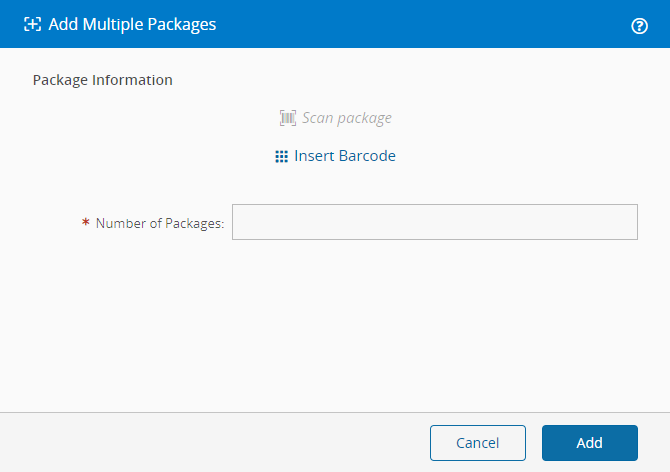Image resolution: width=670 pixels, height=472 pixels.
Task: Confirm with the Add button
Action: [589, 443]
